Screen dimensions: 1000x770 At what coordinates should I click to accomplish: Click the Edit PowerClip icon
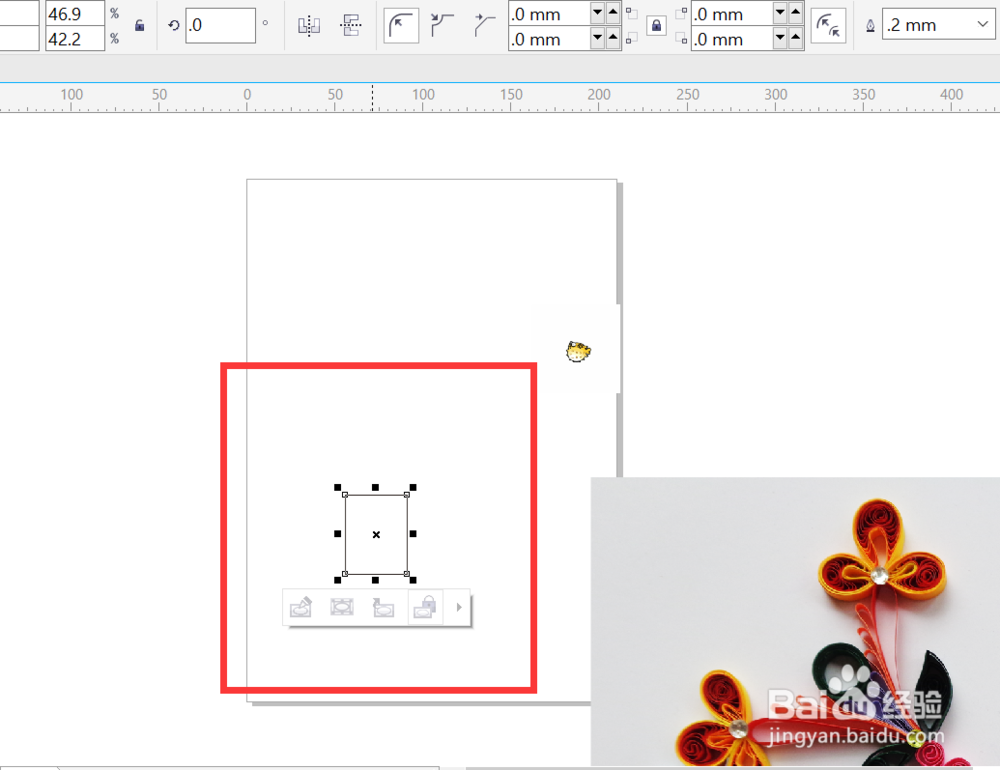[301, 607]
